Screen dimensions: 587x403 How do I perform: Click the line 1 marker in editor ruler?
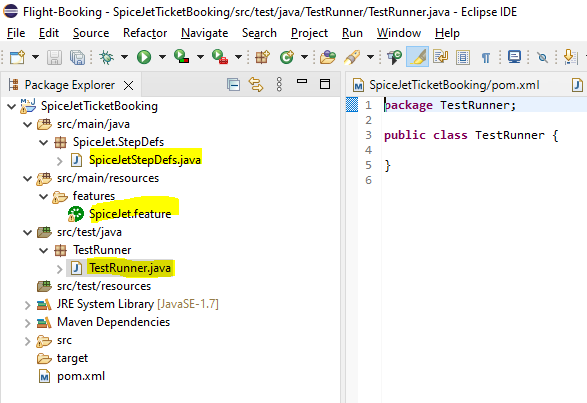click(x=352, y=105)
